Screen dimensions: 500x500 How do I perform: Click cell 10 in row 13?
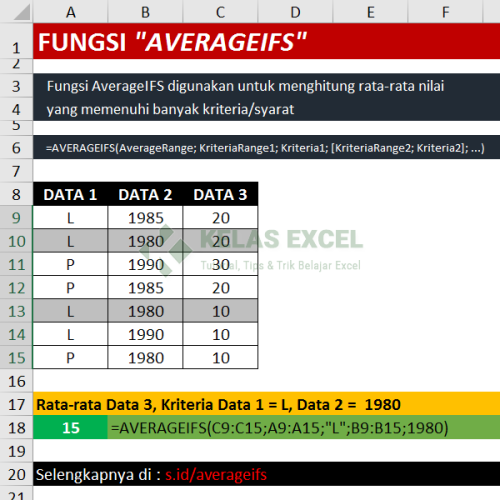tap(220, 311)
